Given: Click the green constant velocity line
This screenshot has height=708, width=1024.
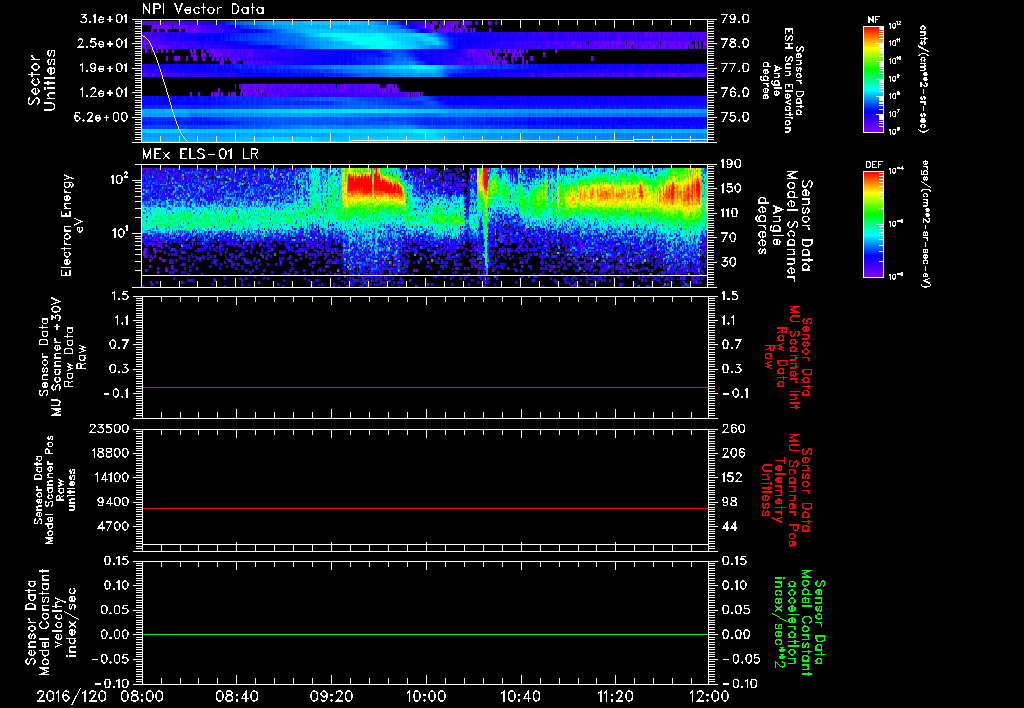Looking at the screenshot, I should 425,635.
